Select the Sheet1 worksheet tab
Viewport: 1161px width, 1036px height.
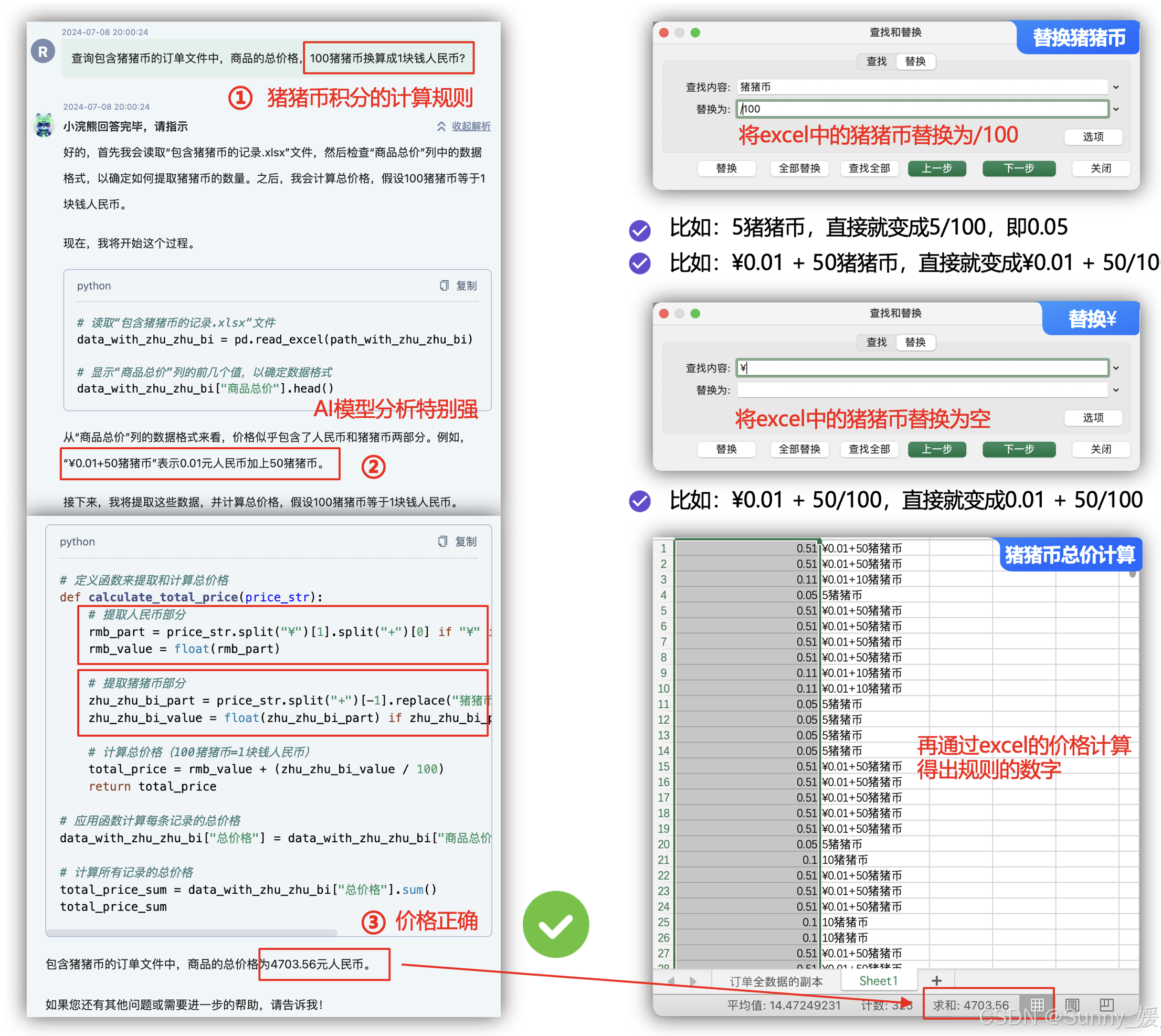pyautogui.click(x=878, y=981)
